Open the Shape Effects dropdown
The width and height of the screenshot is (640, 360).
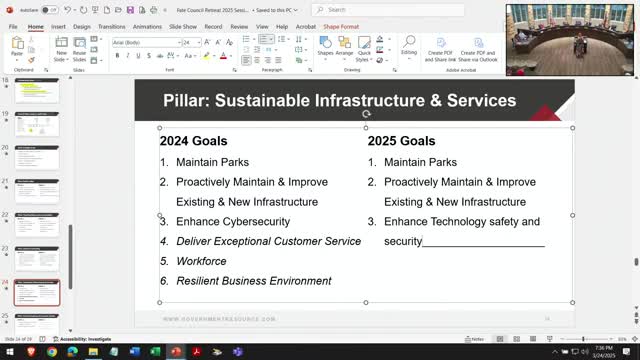pyautogui.click(x=382, y=60)
